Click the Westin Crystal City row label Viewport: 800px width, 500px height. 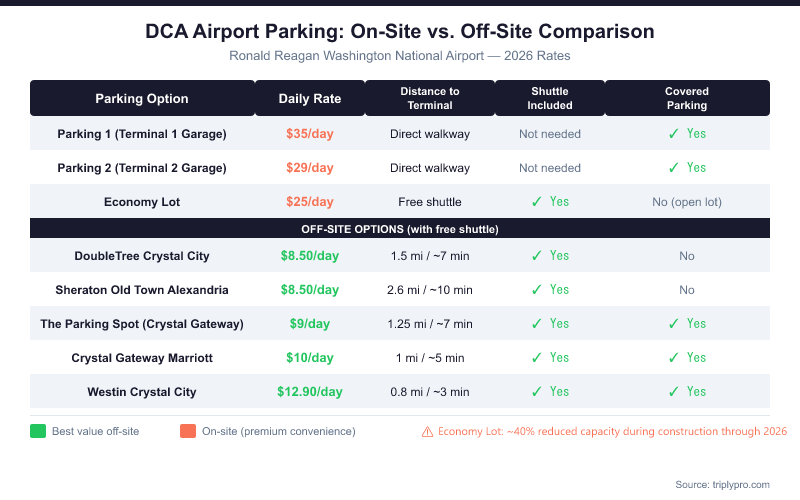(142, 391)
